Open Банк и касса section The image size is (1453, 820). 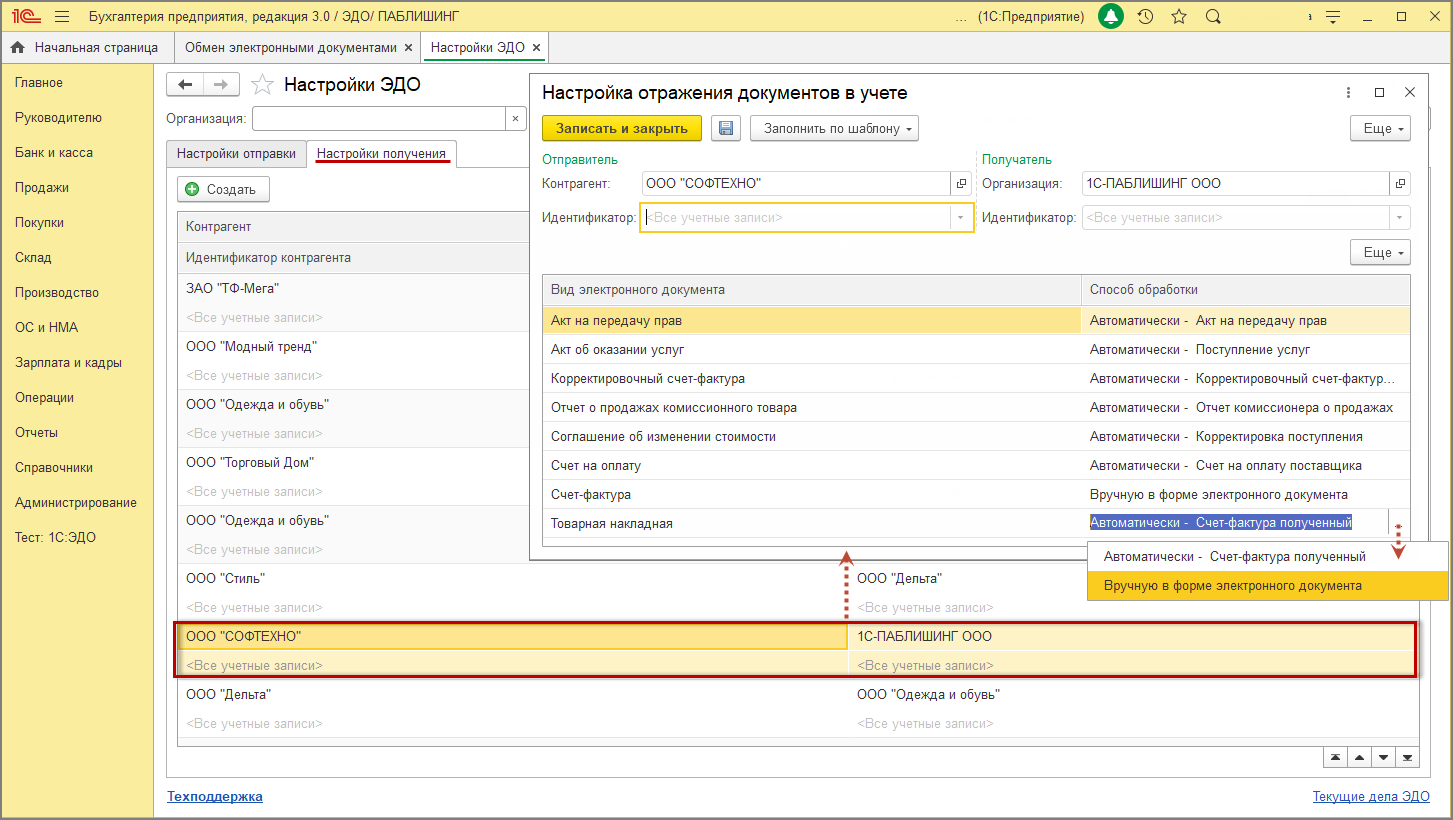point(54,153)
